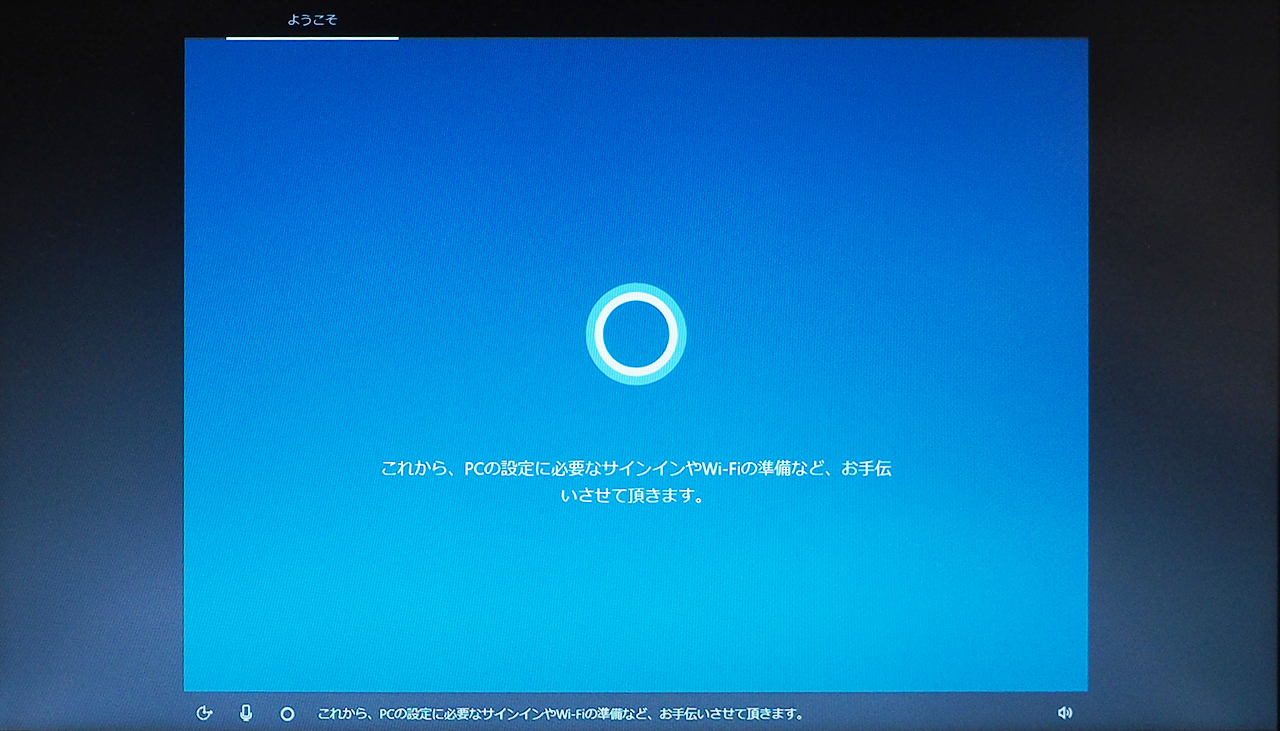Screen dimensions: 1280x731
Task: Click the bottom bar caption お手伝いさせて頂きます
Action: tap(731, 714)
